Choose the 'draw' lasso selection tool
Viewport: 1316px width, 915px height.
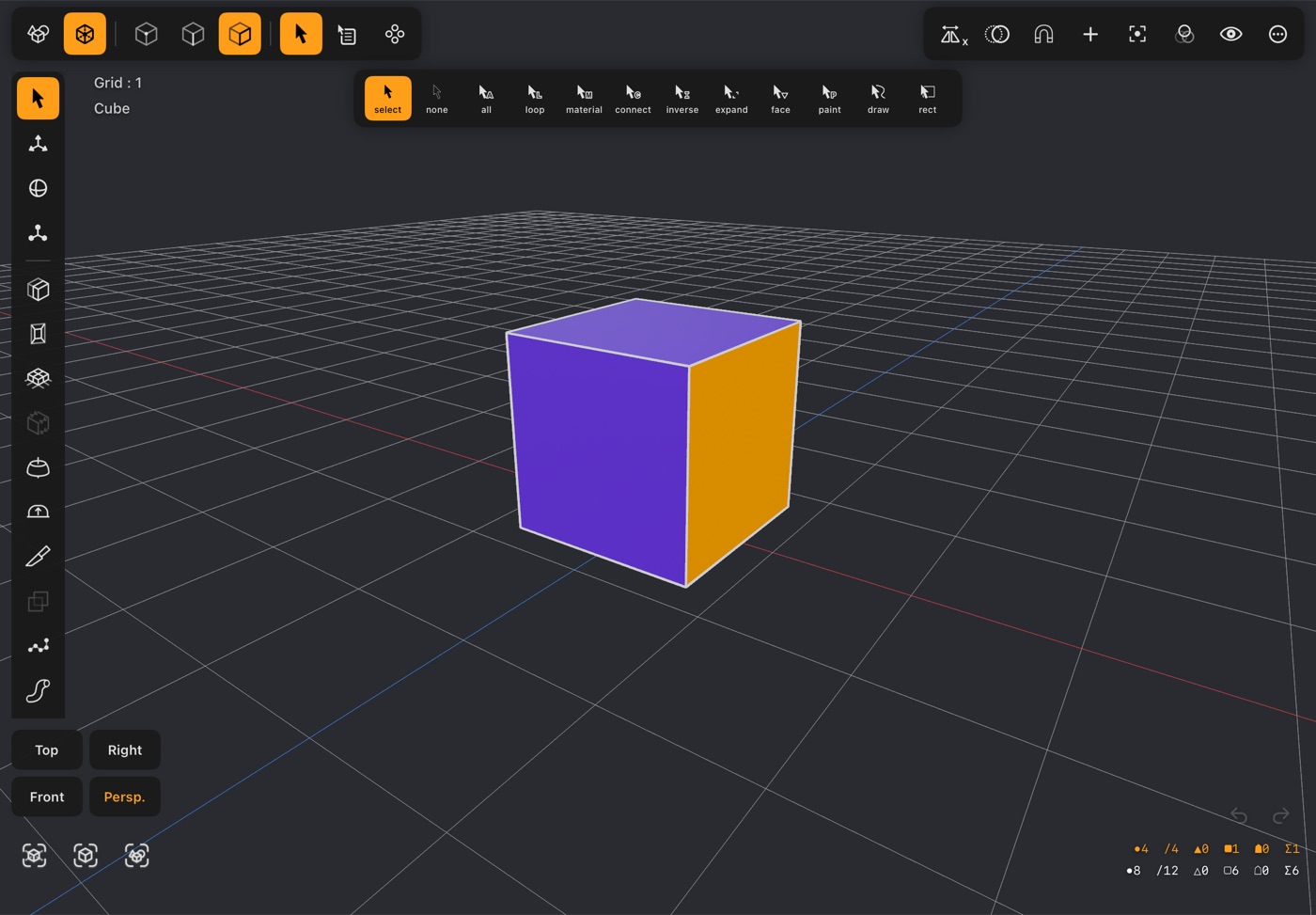878,98
